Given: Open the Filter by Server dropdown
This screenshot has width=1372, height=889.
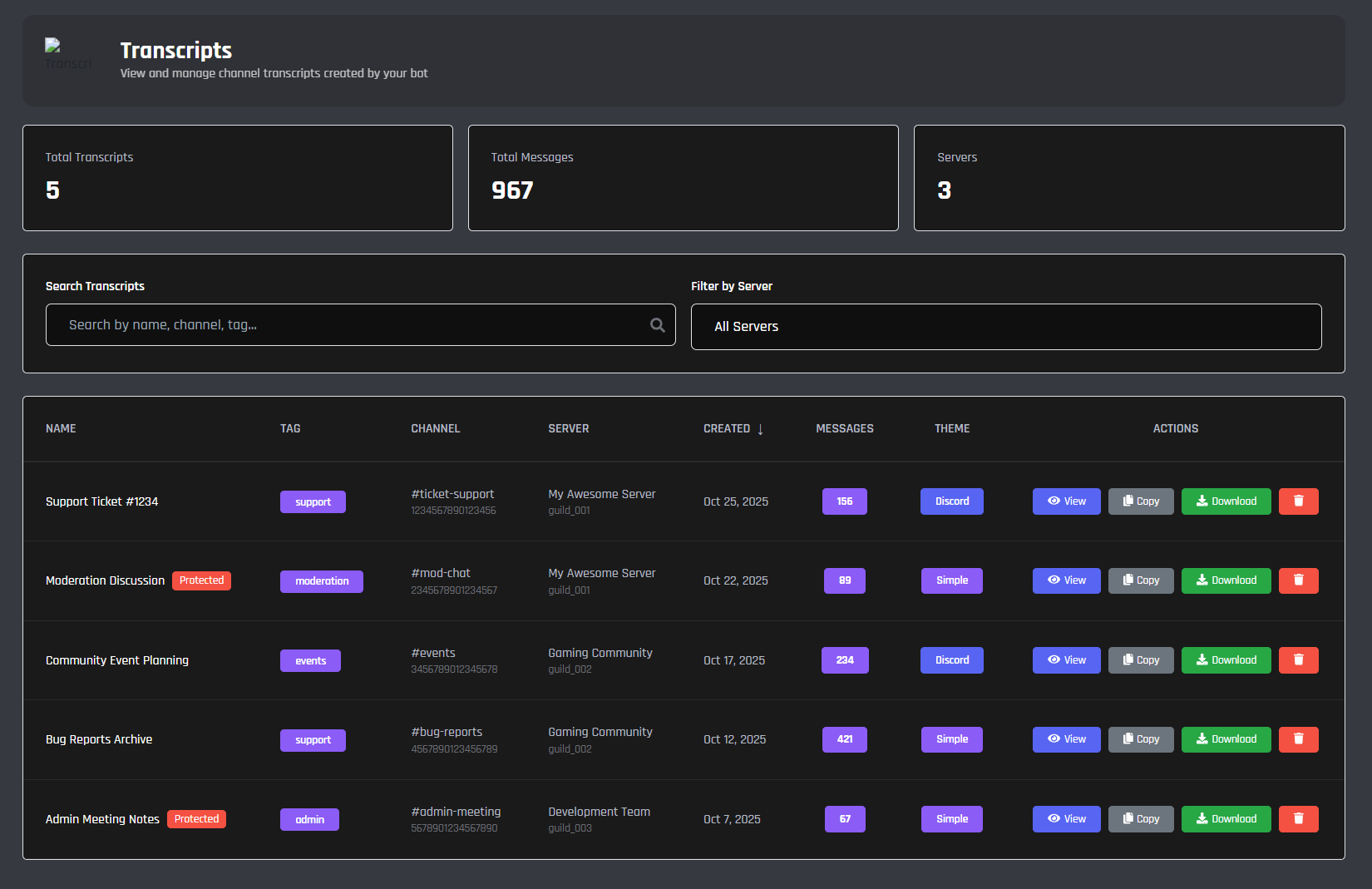Looking at the screenshot, I should (x=1005, y=327).
